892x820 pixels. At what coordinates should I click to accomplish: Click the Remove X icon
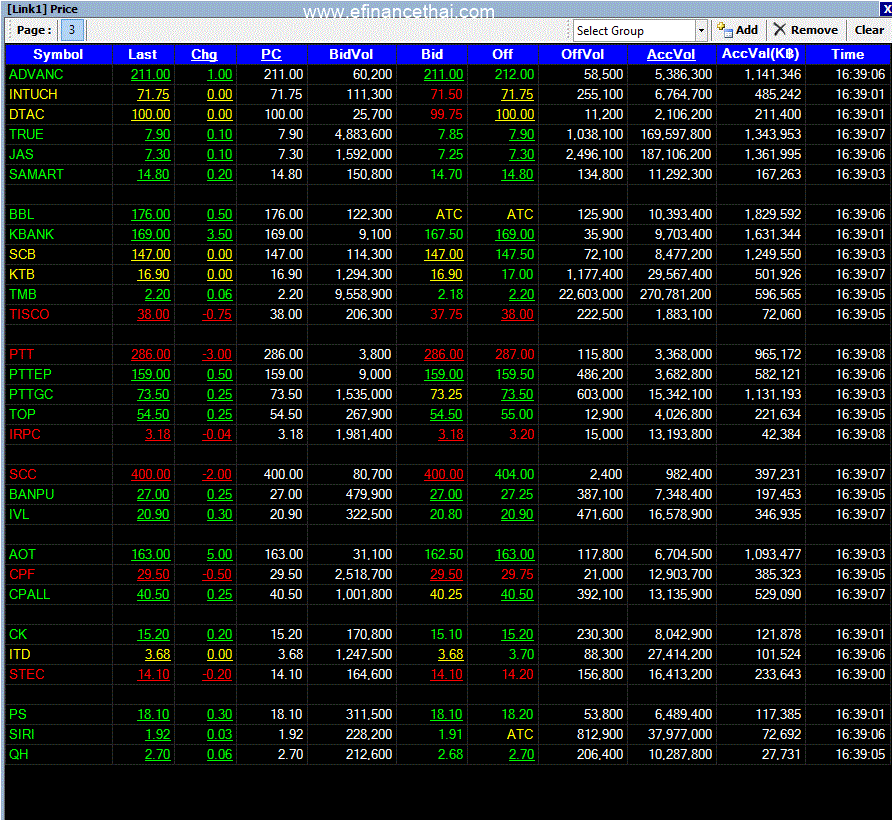click(x=779, y=30)
